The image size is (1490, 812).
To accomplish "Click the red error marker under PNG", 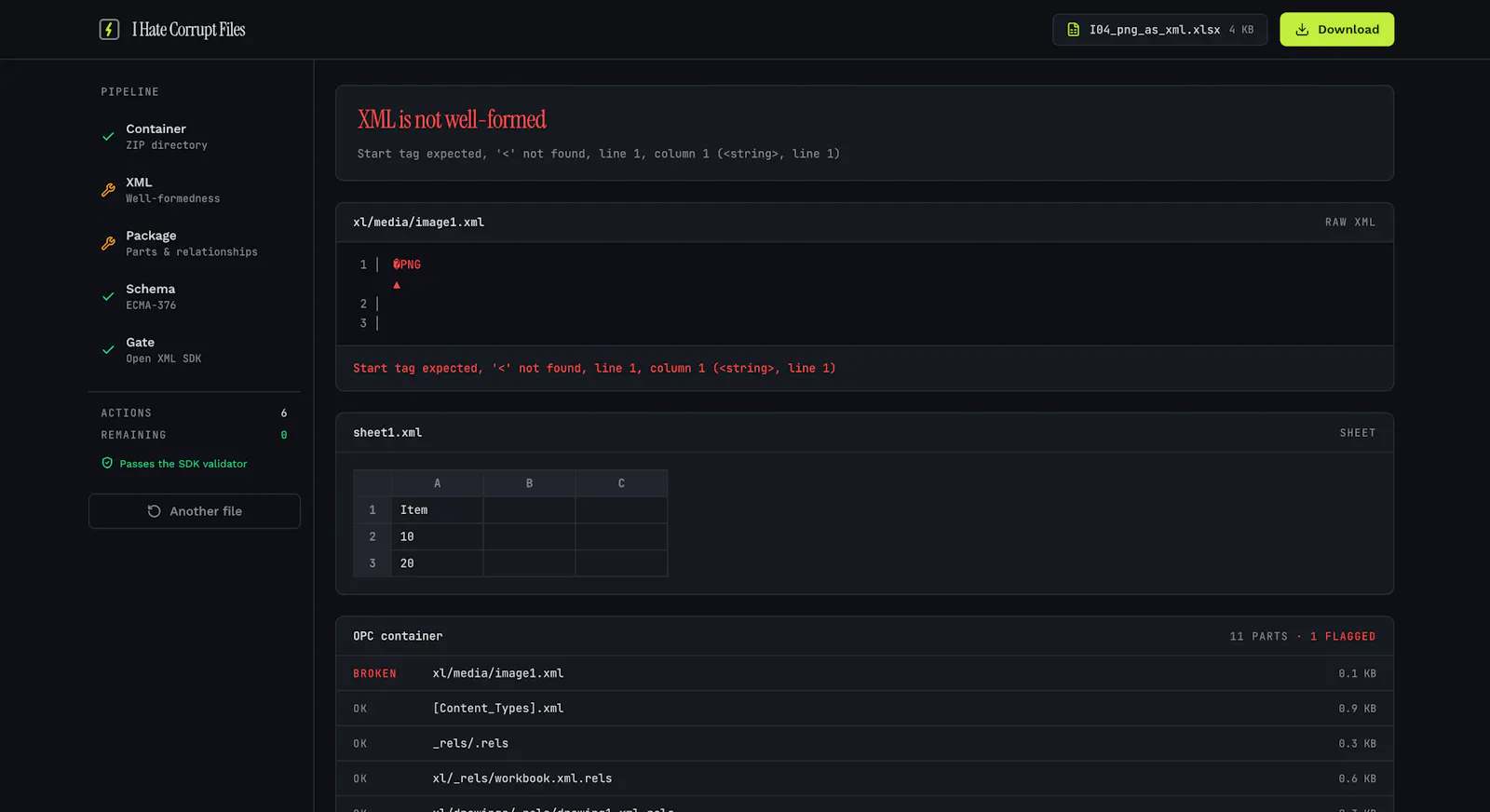I will (397, 285).
